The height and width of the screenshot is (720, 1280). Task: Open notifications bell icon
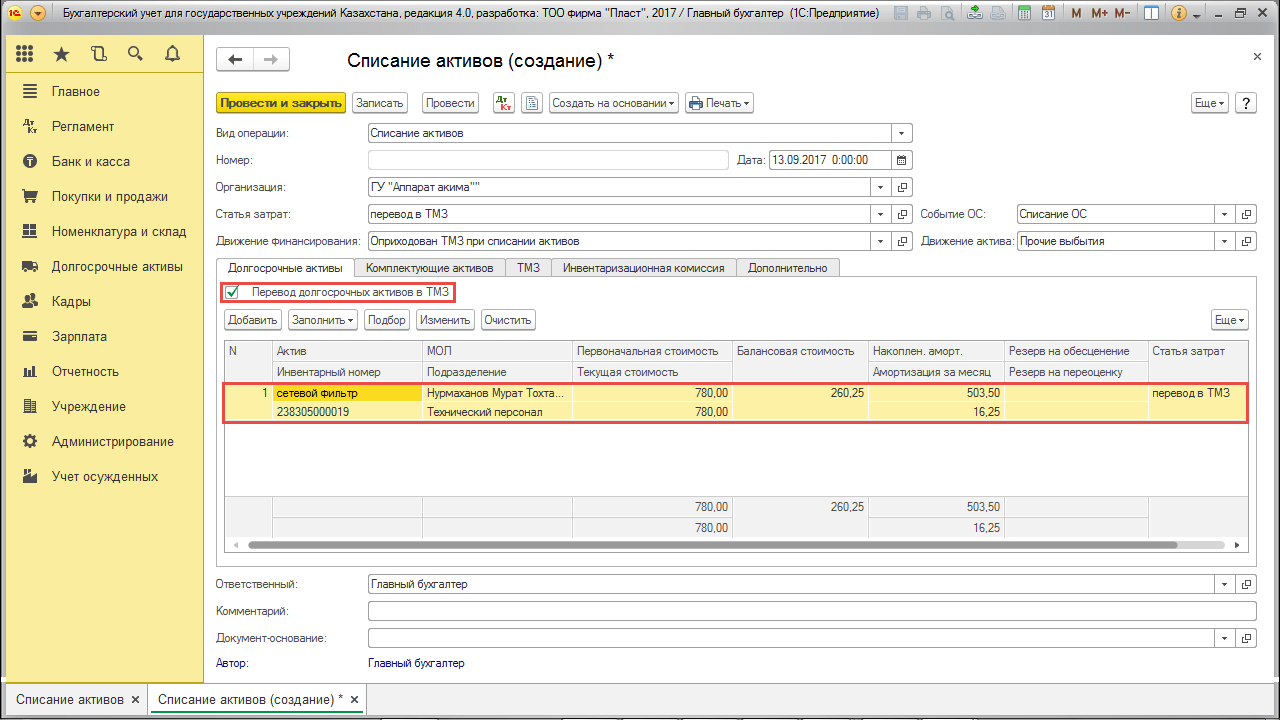(172, 54)
